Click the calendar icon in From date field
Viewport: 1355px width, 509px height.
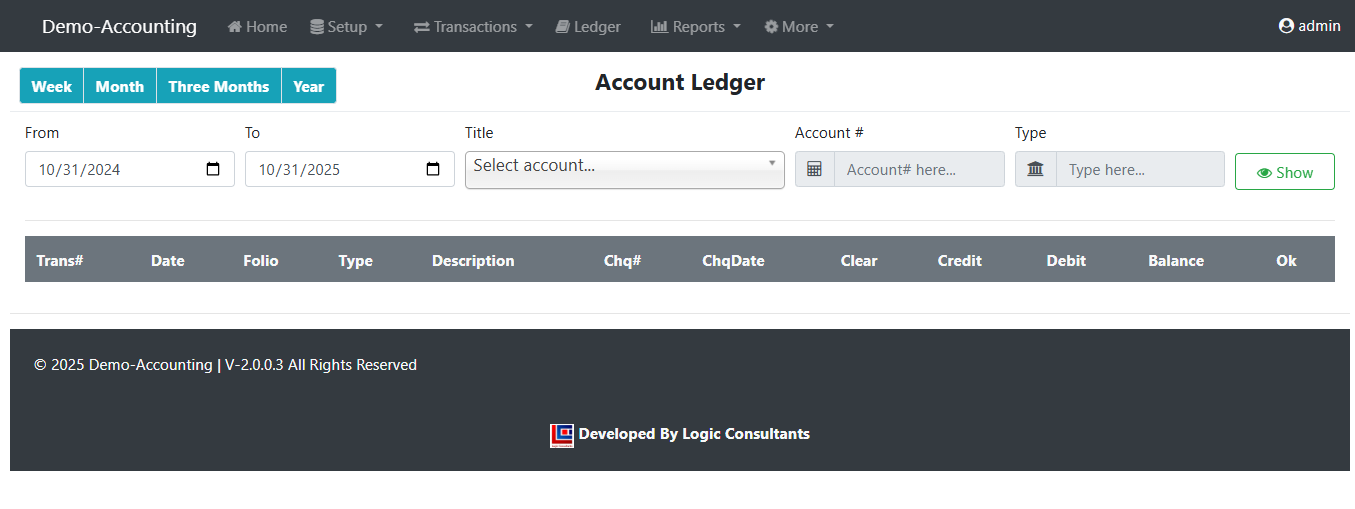click(x=213, y=170)
